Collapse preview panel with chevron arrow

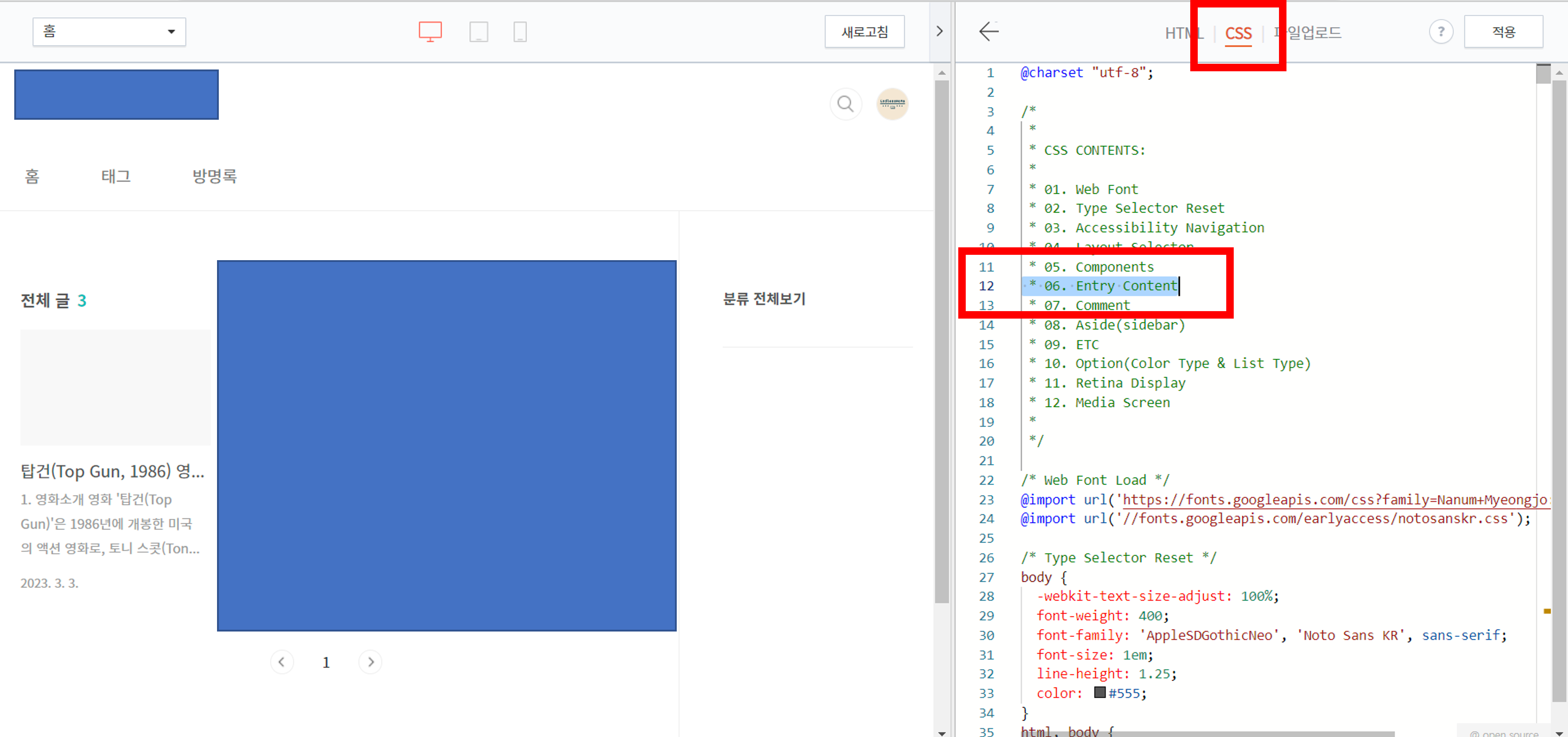pyautogui.click(x=939, y=32)
